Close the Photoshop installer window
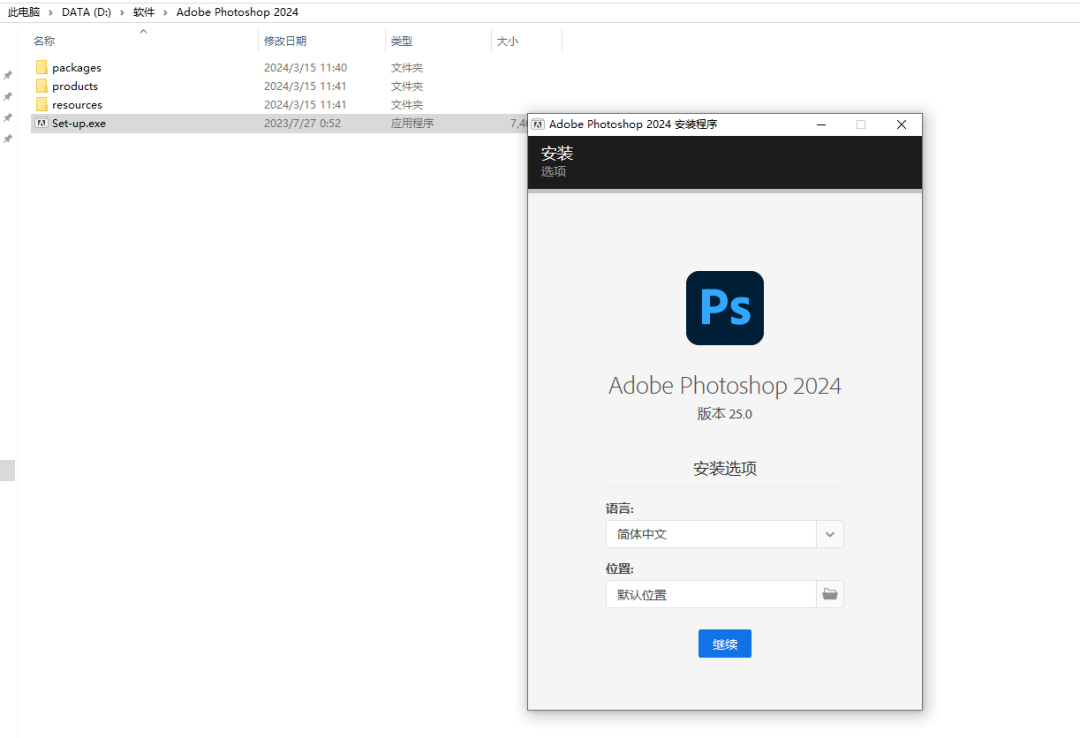The width and height of the screenshot is (1080, 738). pyautogui.click(x=901, y=125)
